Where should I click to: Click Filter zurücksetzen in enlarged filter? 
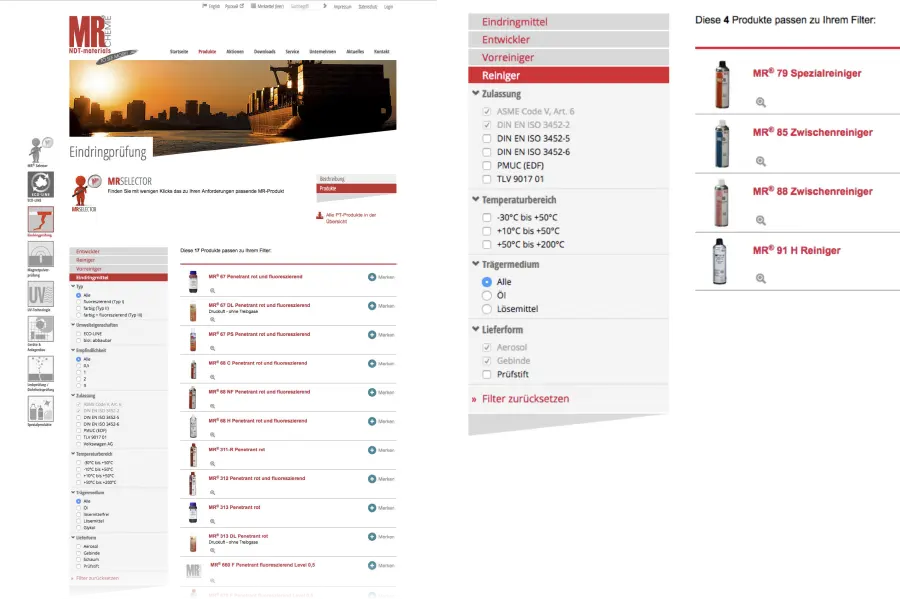click(525, 398)
